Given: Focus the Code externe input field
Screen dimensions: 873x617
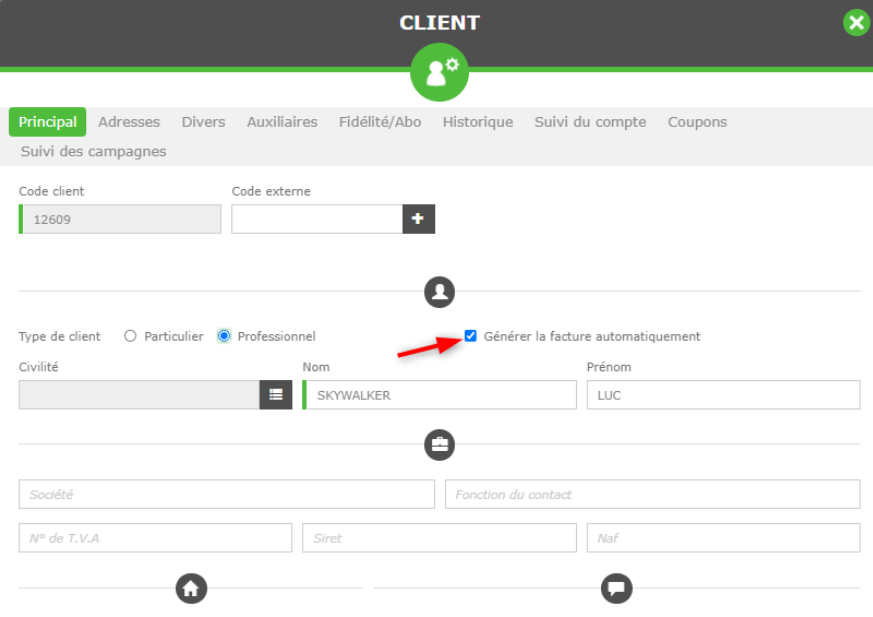Looking at the screenshot, I should pos(317,219).
